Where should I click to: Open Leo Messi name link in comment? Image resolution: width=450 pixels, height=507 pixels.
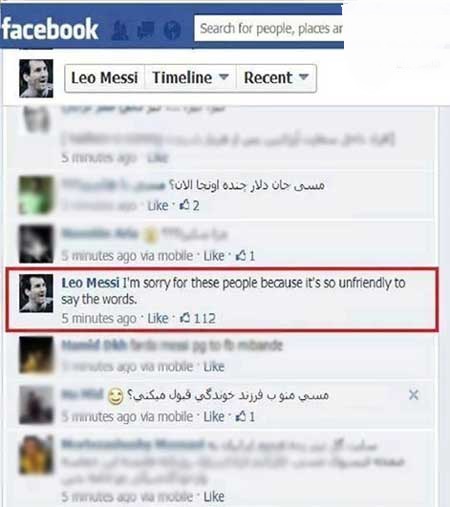point(90,283)
